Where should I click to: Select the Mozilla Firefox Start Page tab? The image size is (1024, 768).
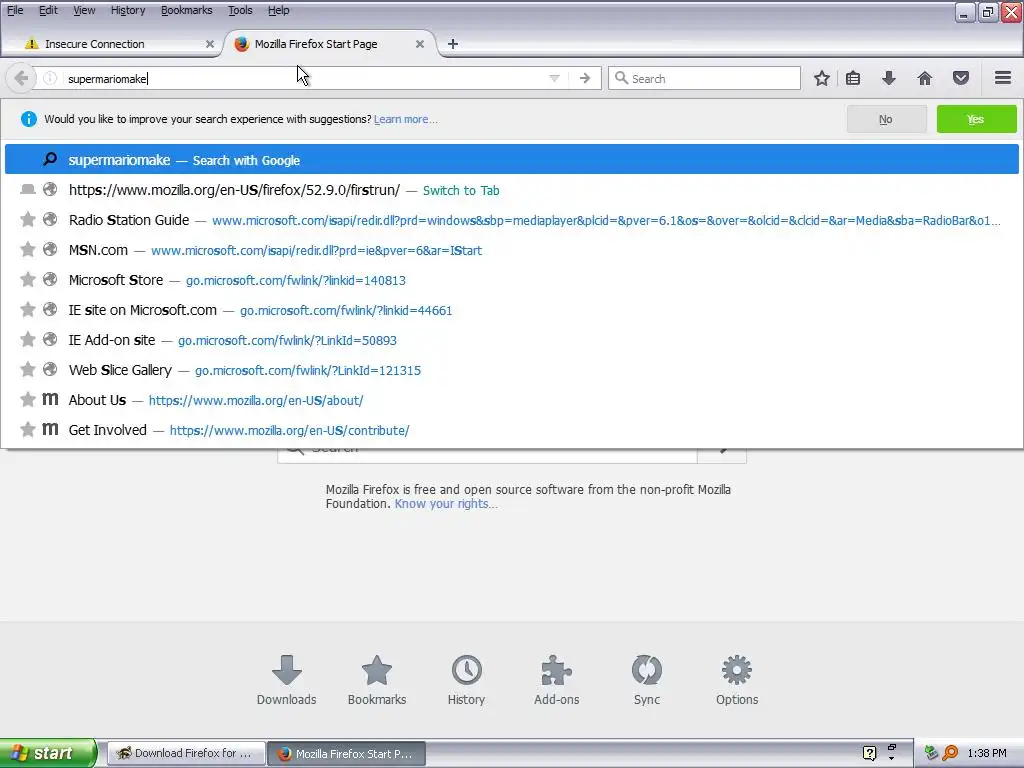coord(330,44)
